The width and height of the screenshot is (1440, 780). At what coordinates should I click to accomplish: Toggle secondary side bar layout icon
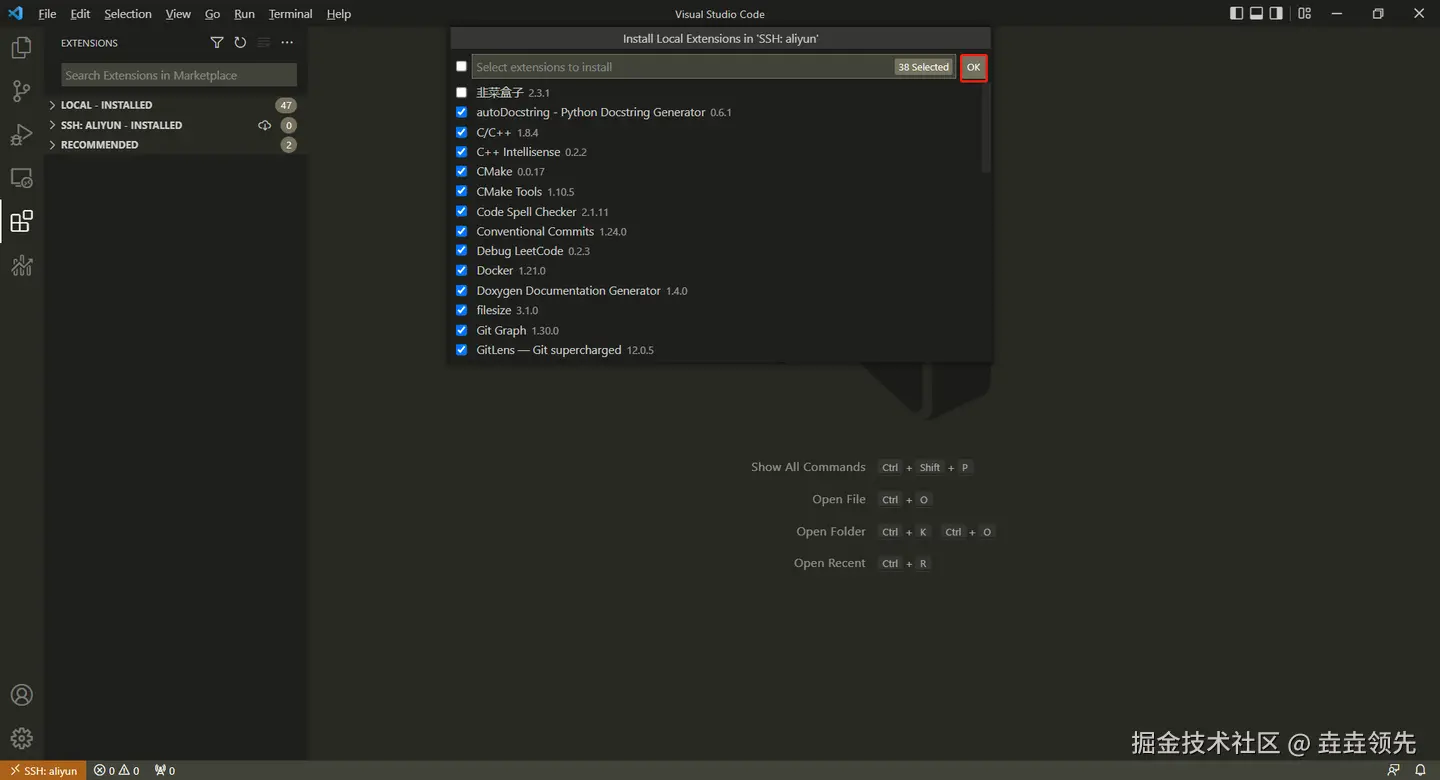1277,13
